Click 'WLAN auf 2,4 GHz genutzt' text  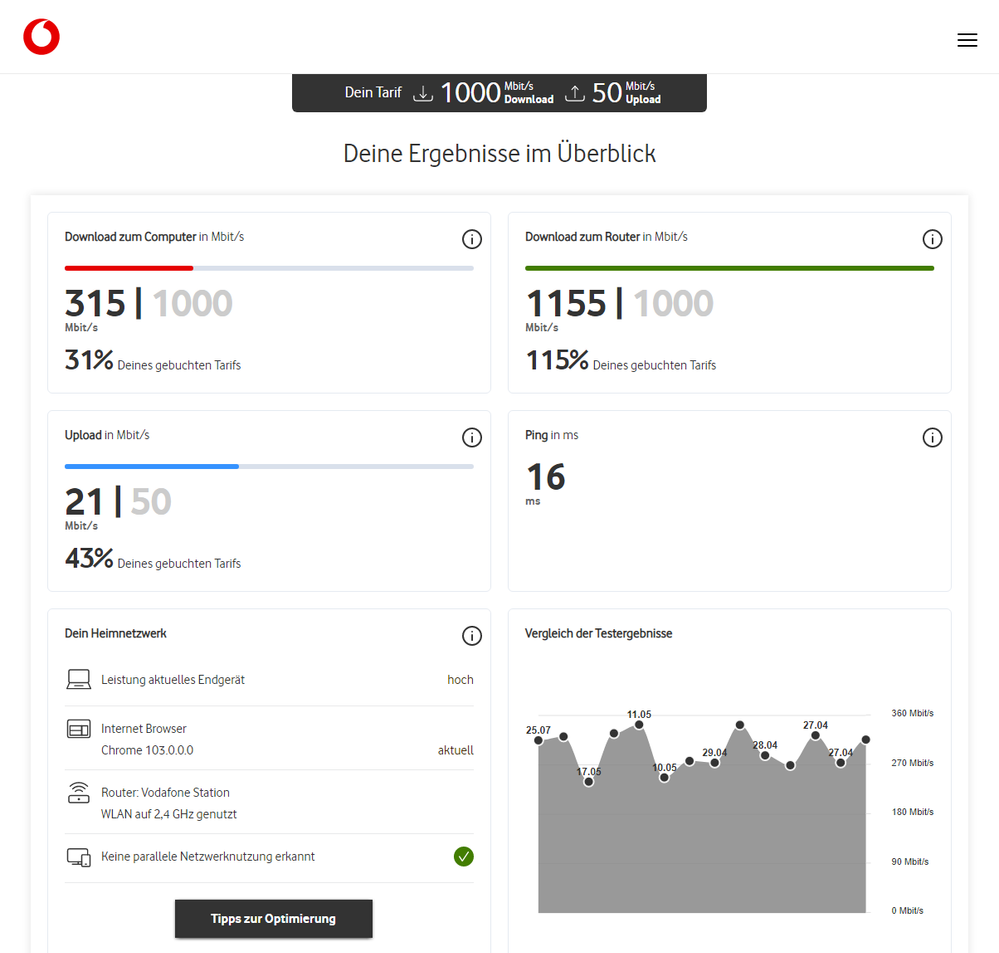click(x=169, y=814)
